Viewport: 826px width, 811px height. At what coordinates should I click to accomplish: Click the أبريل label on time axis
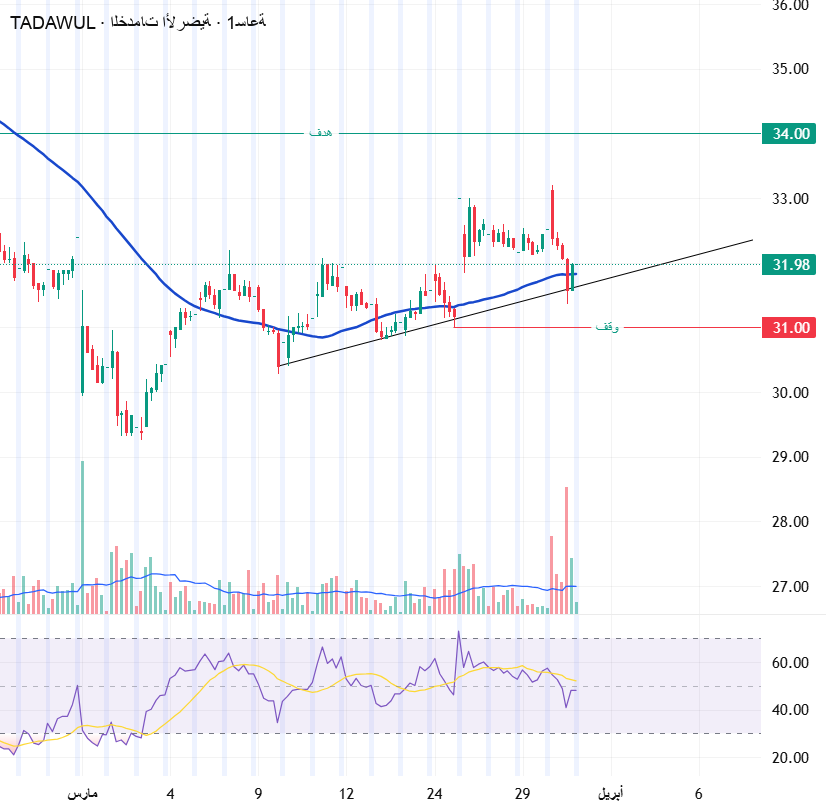[x=609, y=793]
